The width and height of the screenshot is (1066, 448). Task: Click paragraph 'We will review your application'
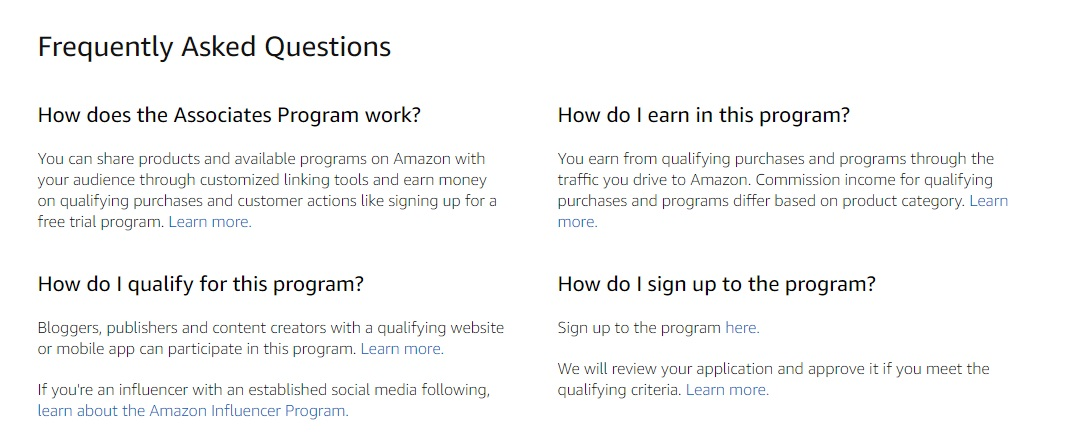[x=774, y=379]
